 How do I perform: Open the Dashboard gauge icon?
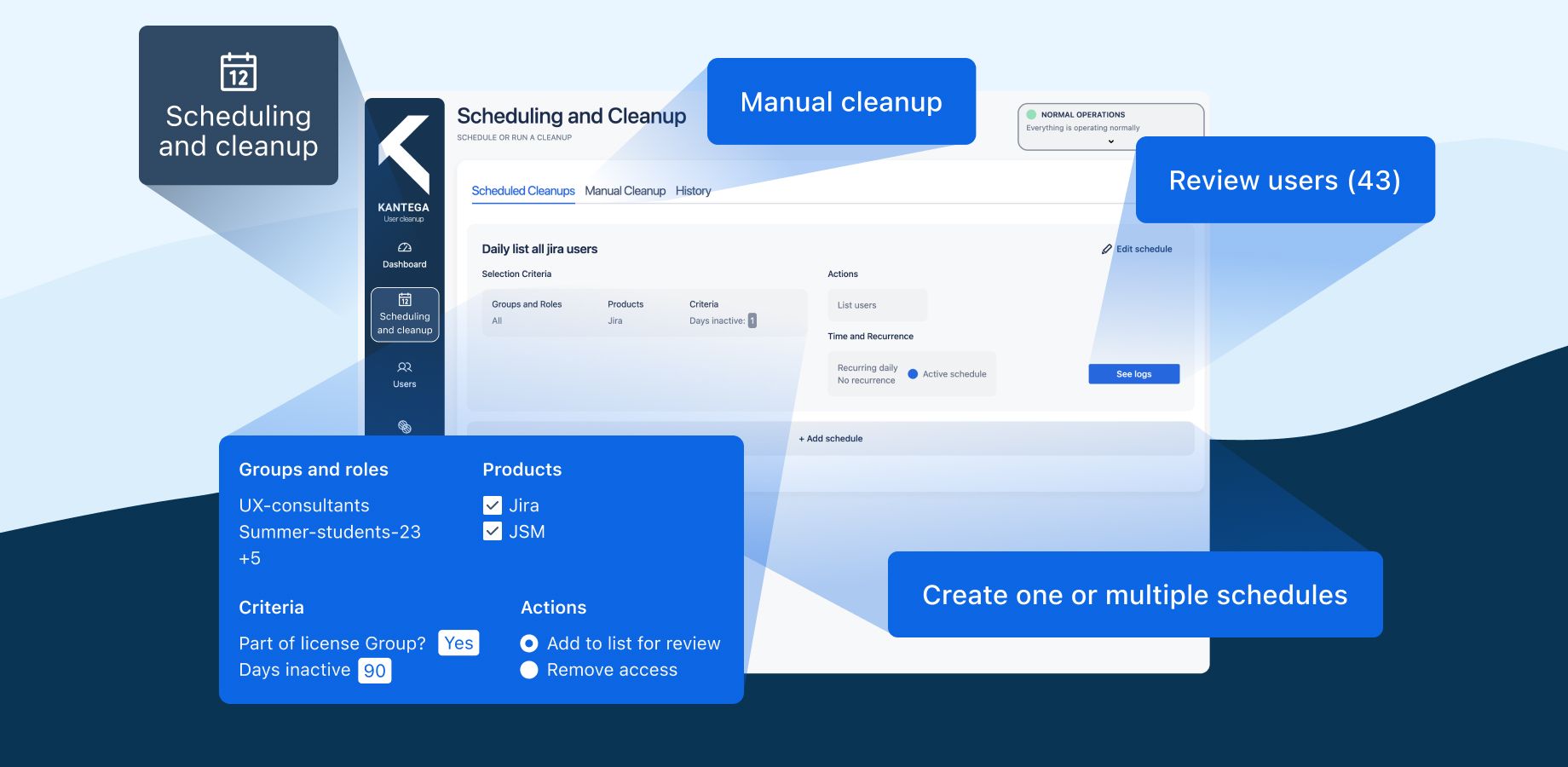pos(405,247)
